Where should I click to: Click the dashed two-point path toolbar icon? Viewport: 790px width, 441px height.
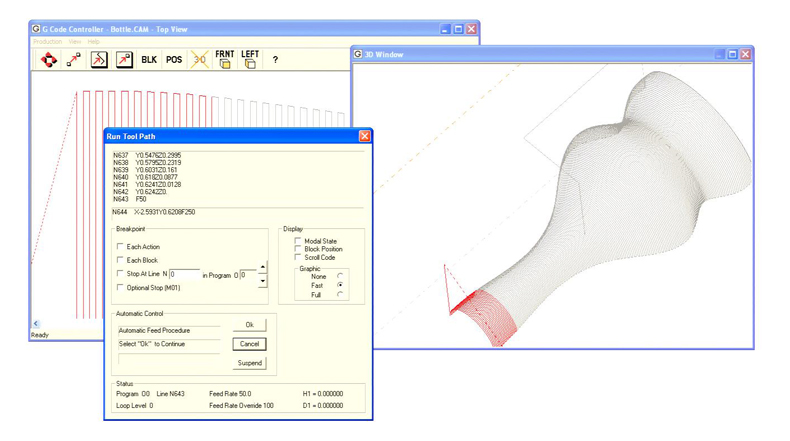[74, 60]
